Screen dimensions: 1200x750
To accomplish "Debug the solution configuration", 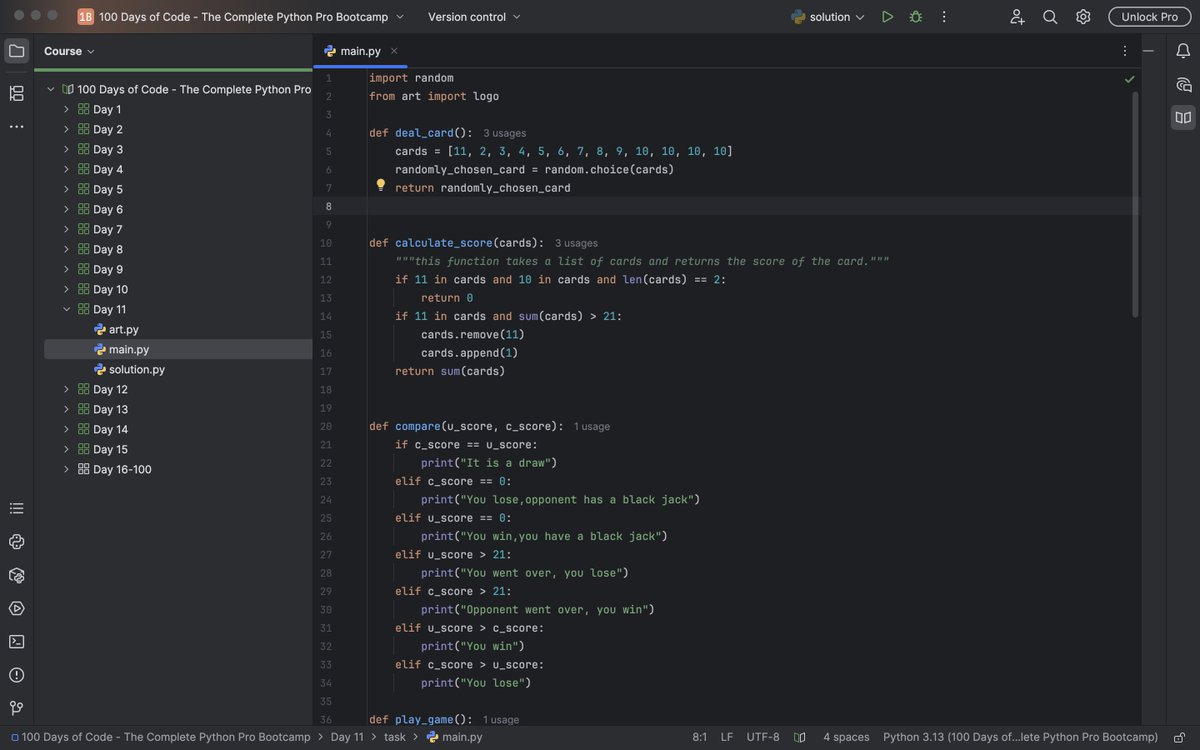I will [916, 17].
